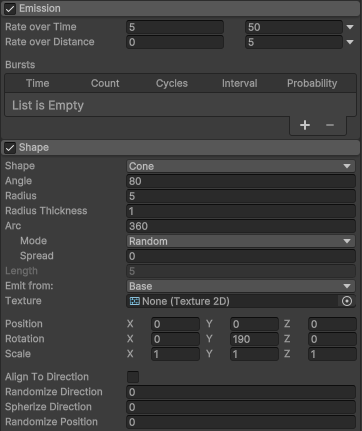Click the Spherize Direction label
362x431 pixels.
click(48, 407)
